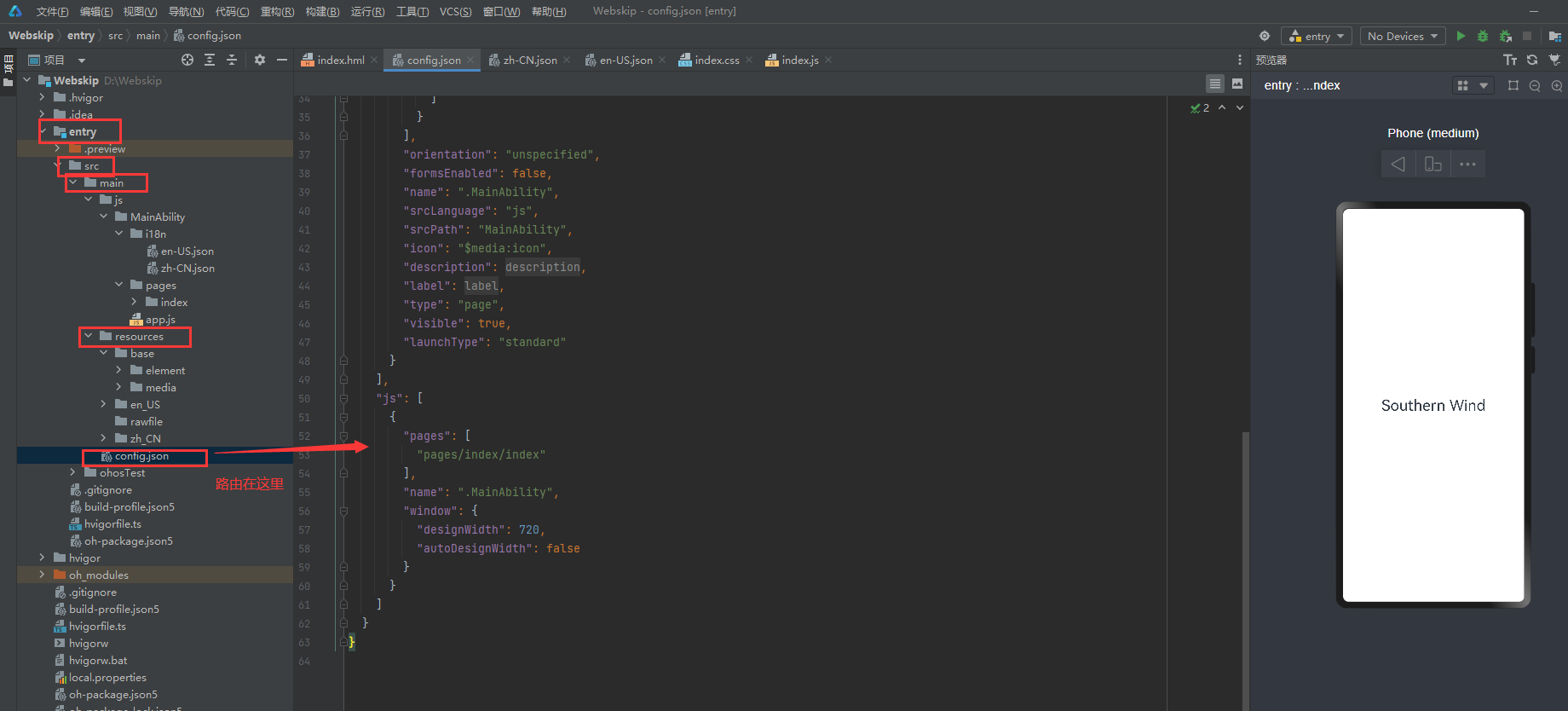Image resolution: width=1568 pixels, height=711 pixels.
Task: Click the "pages/index/index" string in the editor
Action: coord(481,454)
